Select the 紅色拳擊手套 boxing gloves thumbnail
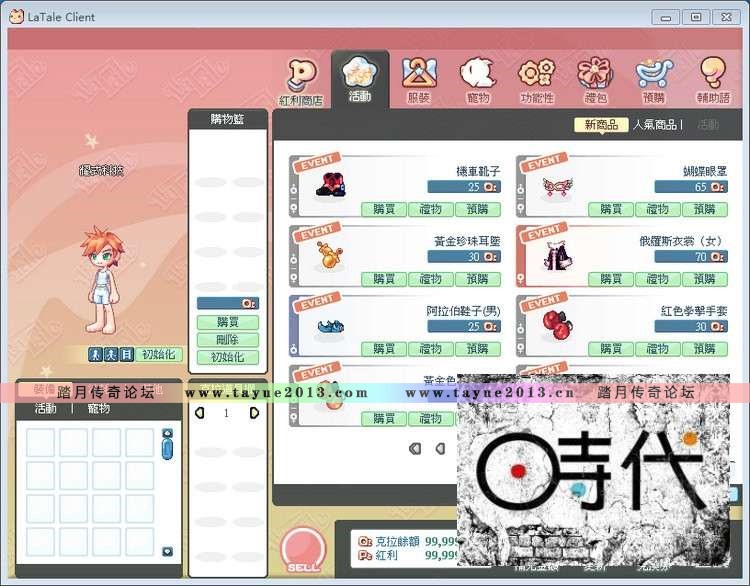The width and height of the screenshot is (750, 586). click(557, 324)
